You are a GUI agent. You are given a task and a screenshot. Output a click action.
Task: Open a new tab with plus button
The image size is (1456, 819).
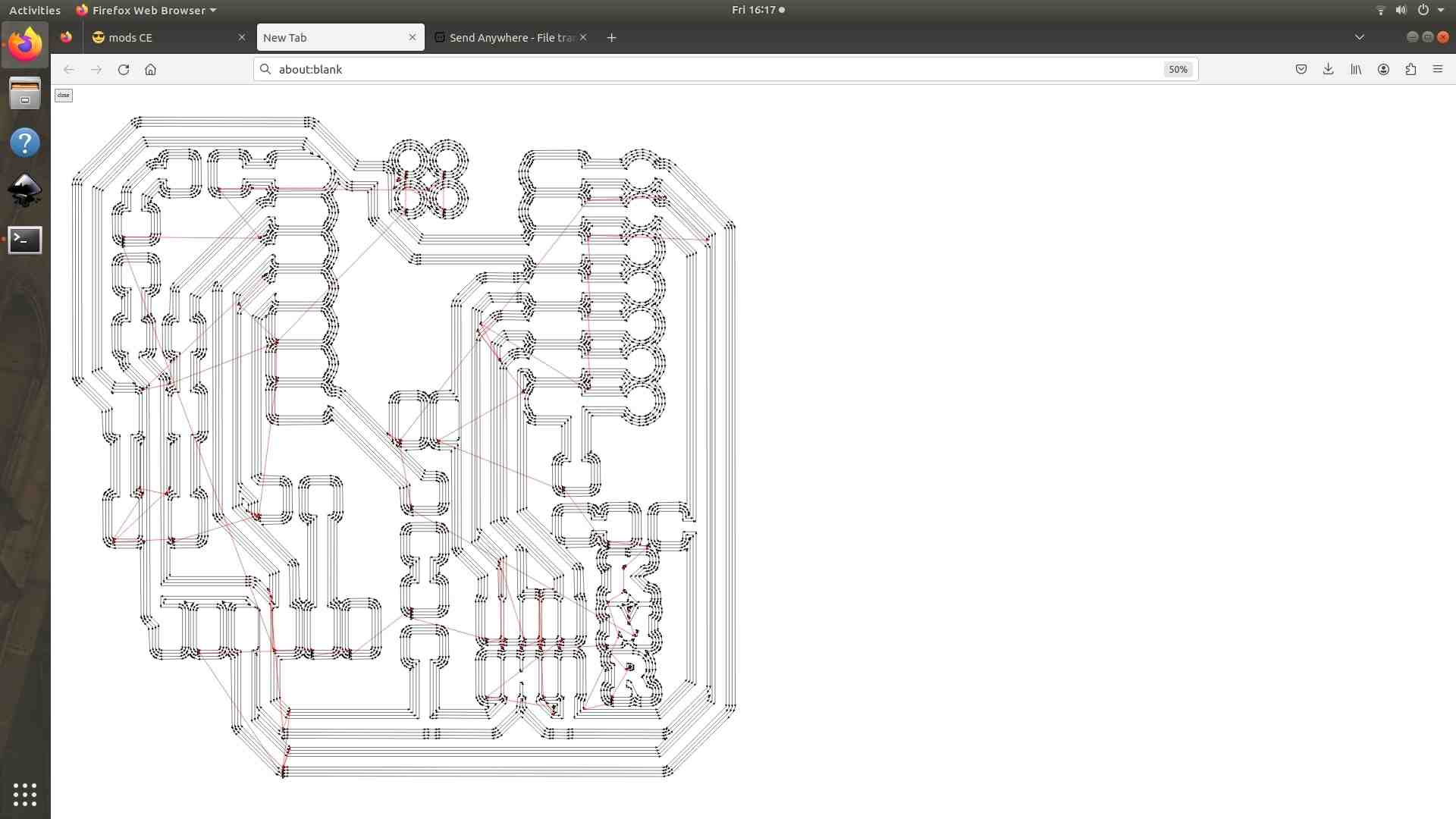pyautogui.click(x=611, y=37)
